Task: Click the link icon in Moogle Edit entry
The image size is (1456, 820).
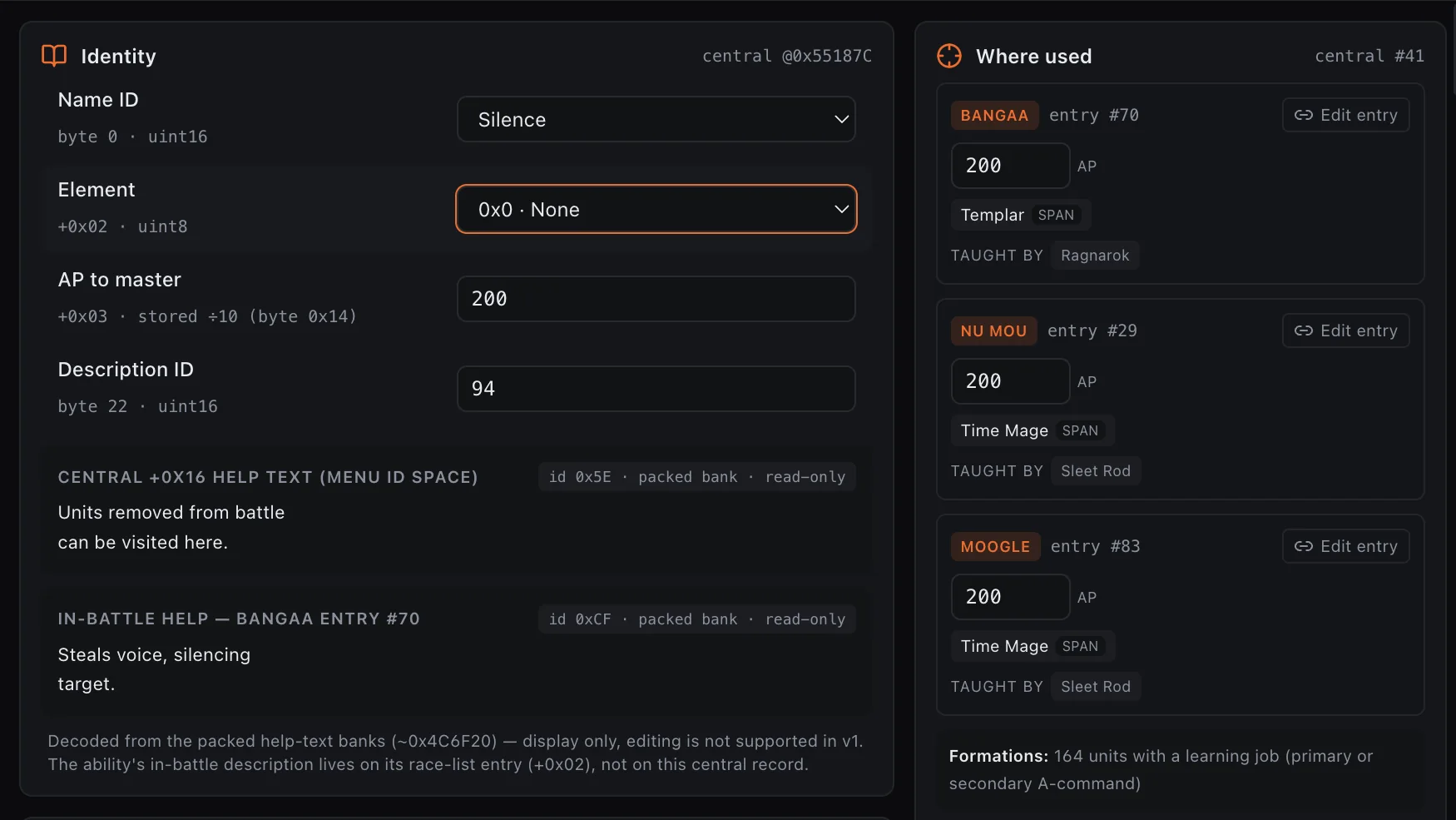Action: tap(1304, 546)
